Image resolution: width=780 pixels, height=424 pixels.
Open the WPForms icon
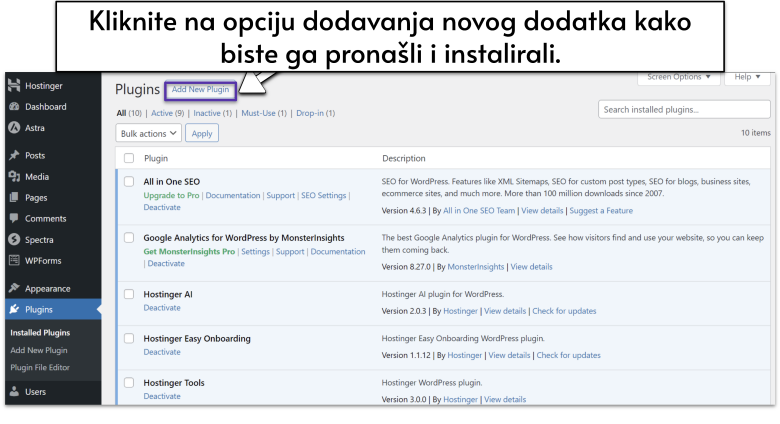pyautogui.click(x=14, y=260)
